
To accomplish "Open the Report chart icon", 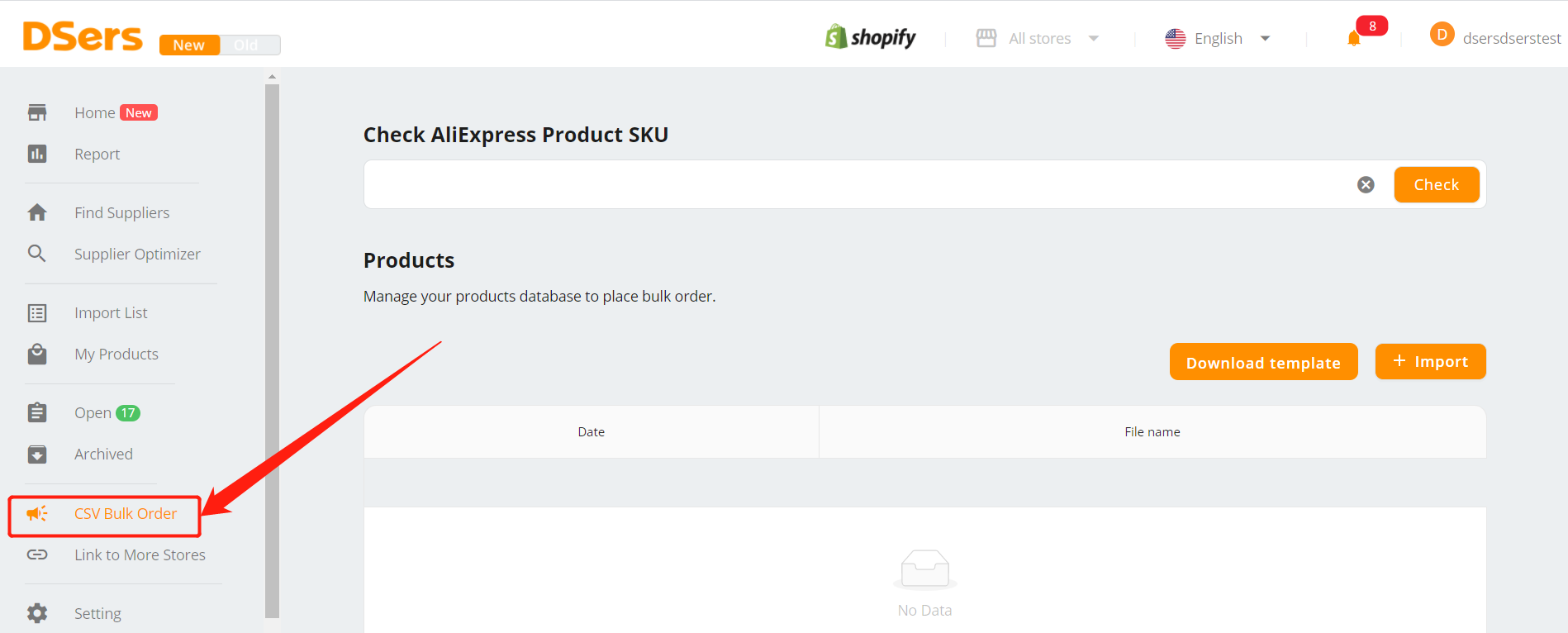I will [37, 154].
